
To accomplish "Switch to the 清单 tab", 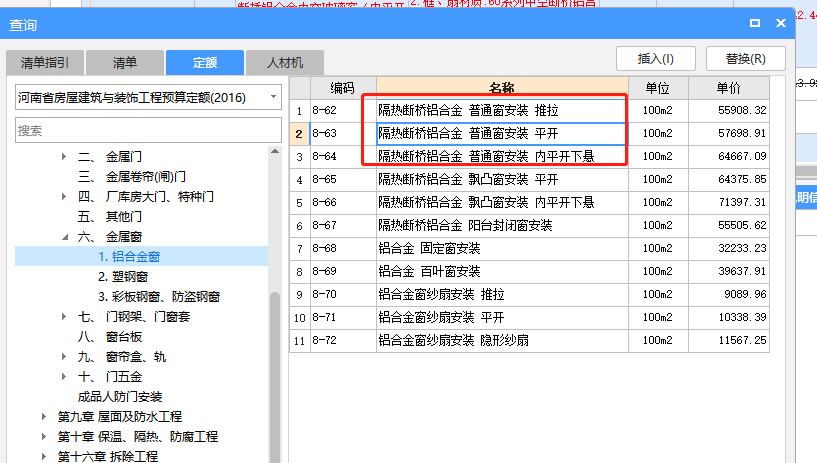I will (x=125, y=63).
